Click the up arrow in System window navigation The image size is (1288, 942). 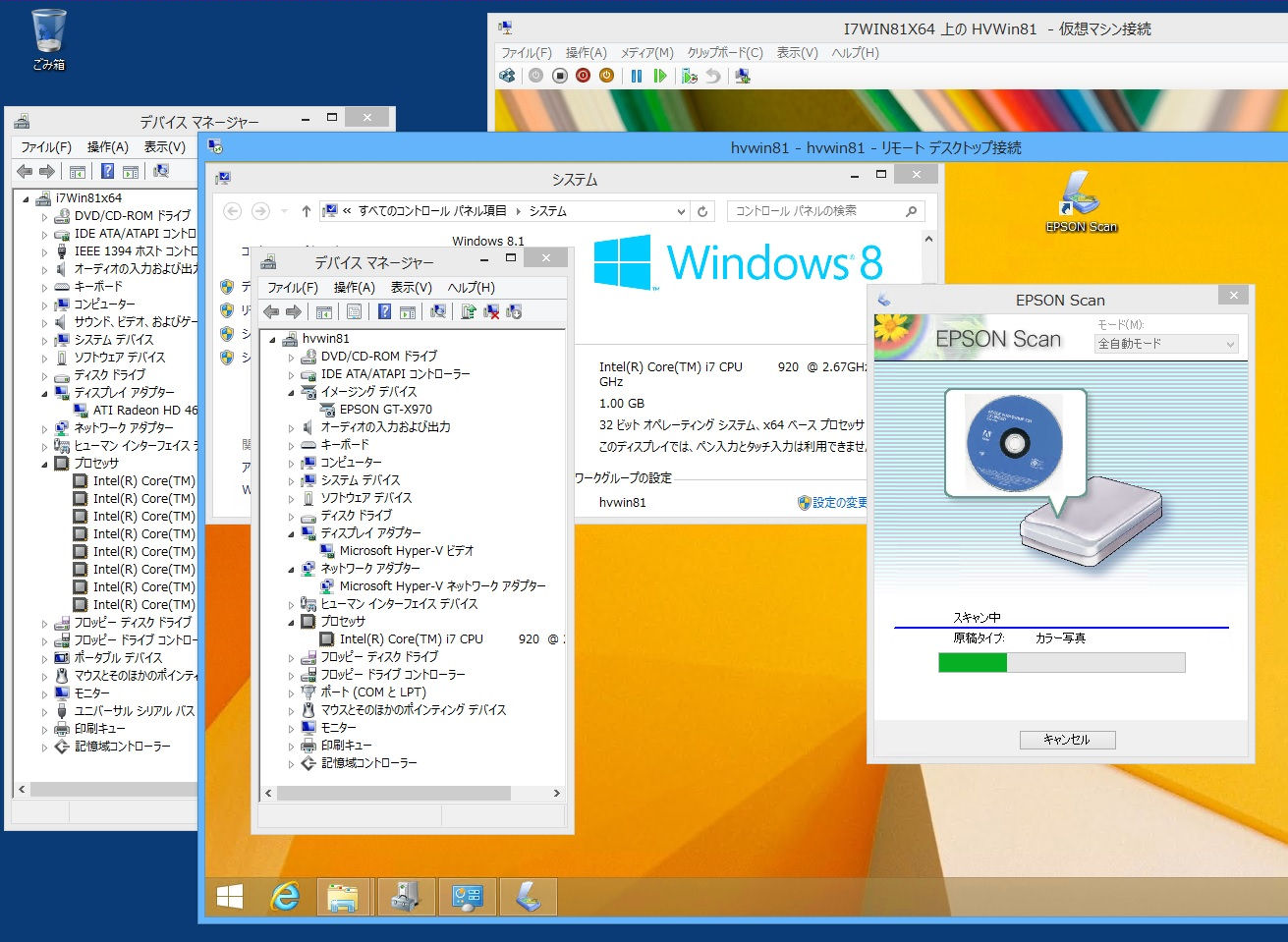(307, 211)
